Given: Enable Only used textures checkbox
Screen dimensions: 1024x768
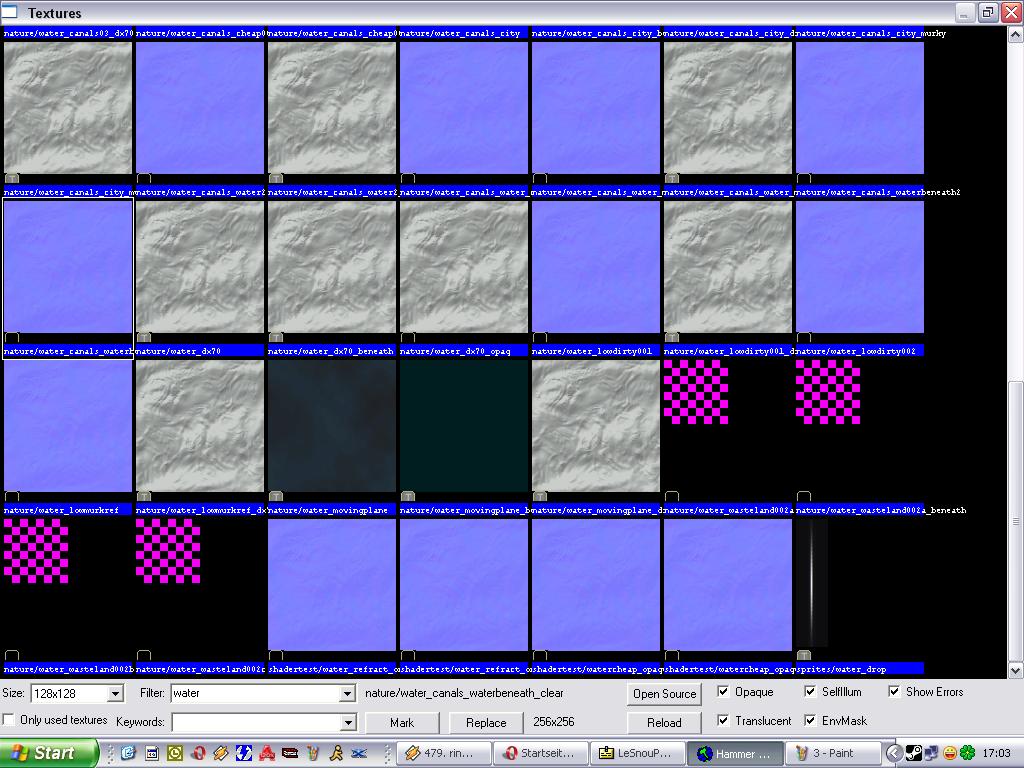Looking at the screenshot, I should (x=8, y=720).
